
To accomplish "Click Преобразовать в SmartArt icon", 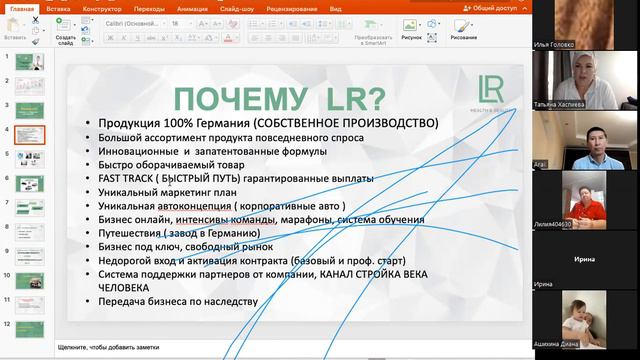I will point(371,25).
